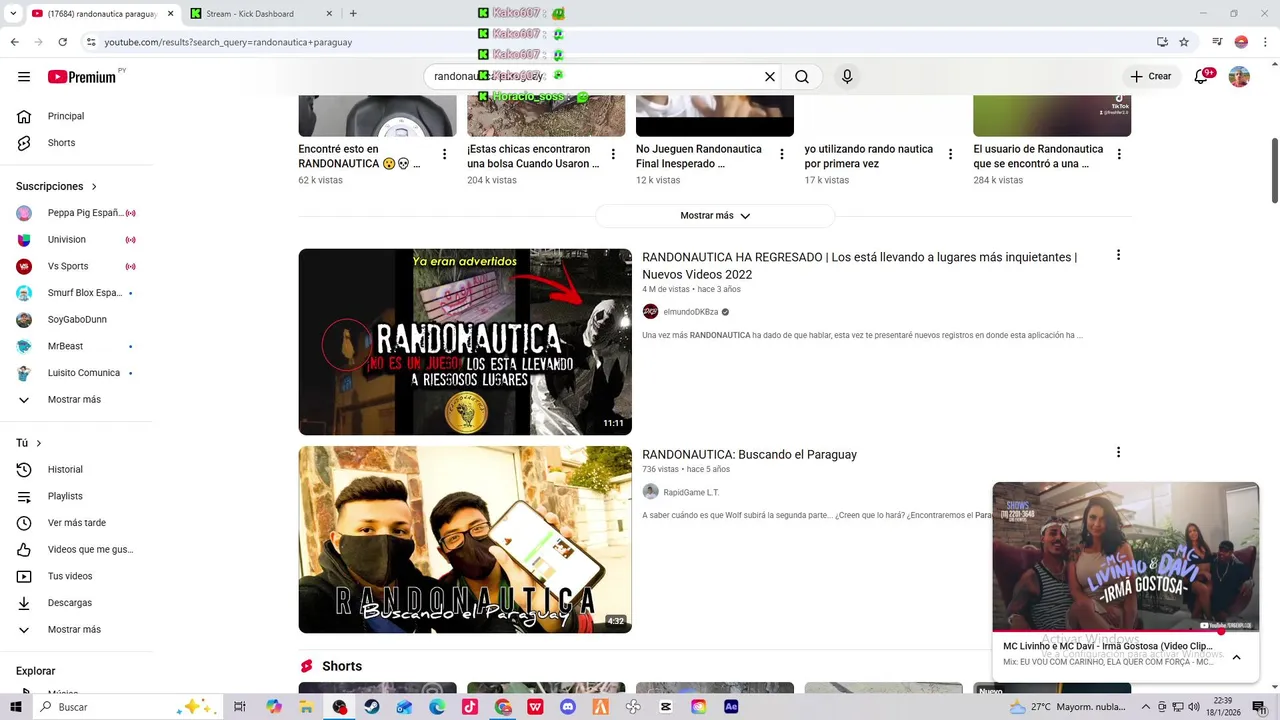Image resolution: width=1280 pixels, height=720 pixels.
Task: Open options for 'Encontré esto en RANDONAUTICA'
Action: [x=444, y=154]
